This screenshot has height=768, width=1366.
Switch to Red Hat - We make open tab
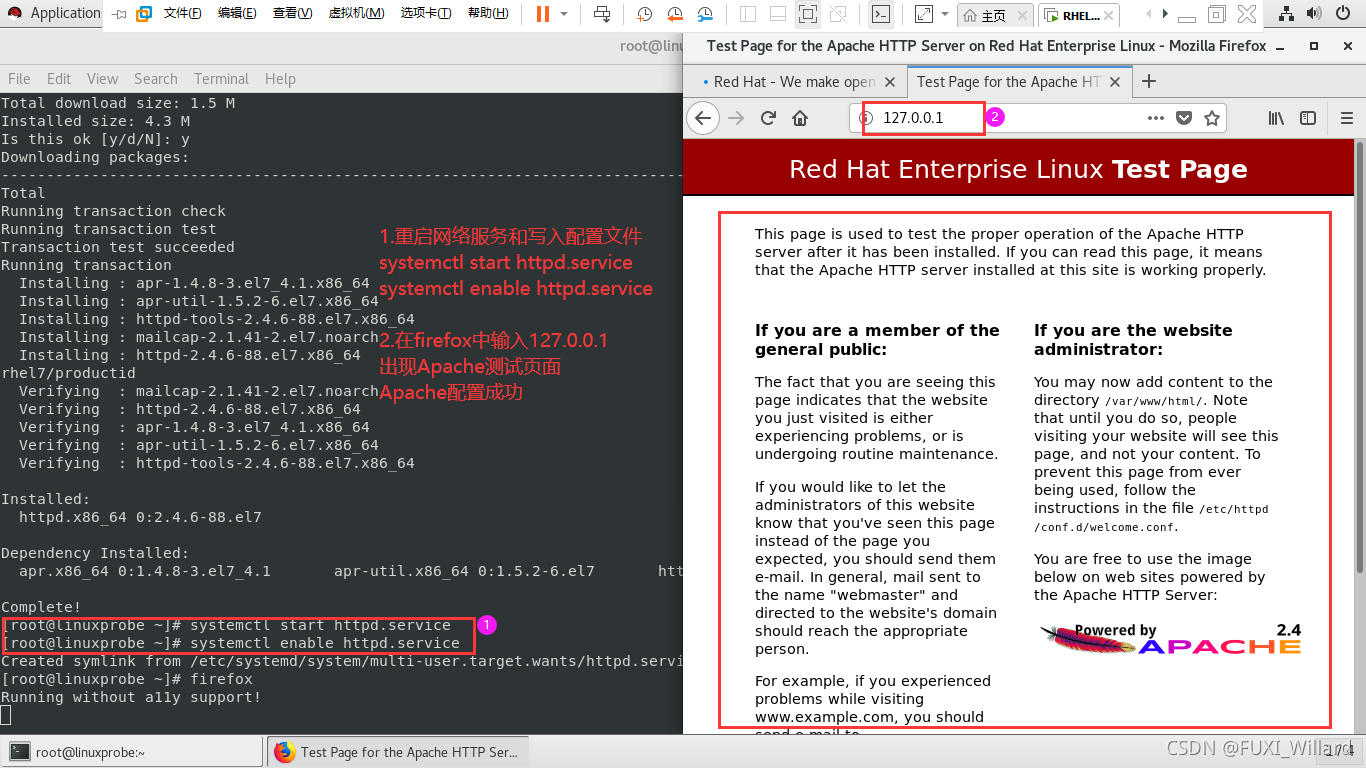coord(795,82)
